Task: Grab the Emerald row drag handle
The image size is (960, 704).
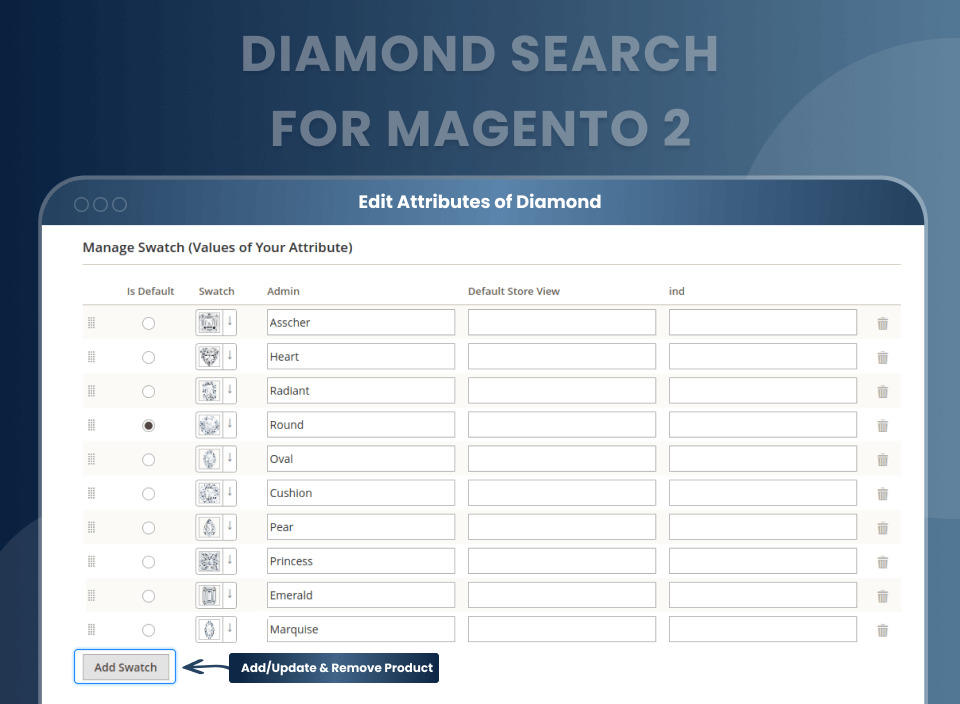Action: 91,595
